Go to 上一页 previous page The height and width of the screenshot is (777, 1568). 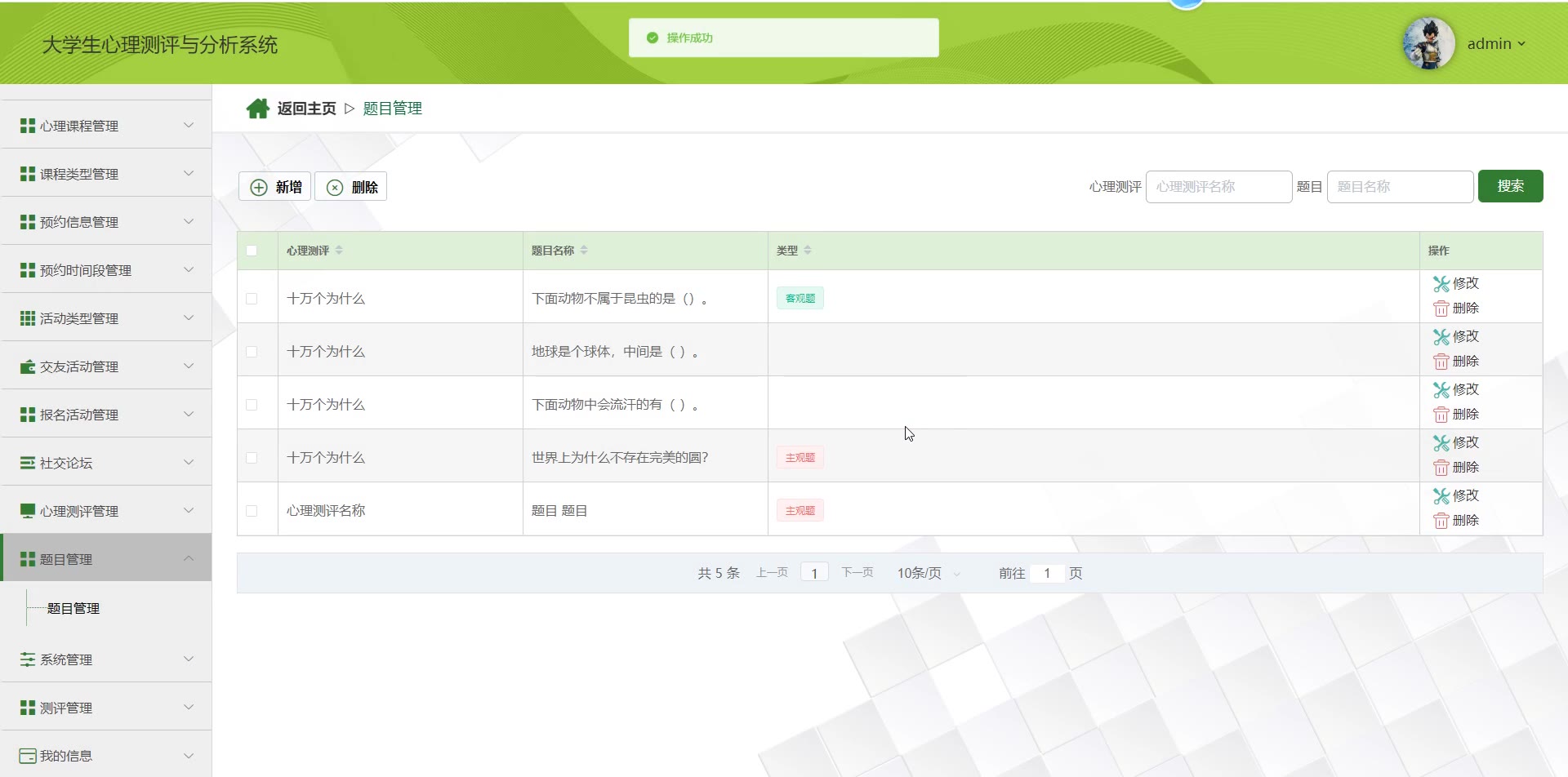click(772, 573)
